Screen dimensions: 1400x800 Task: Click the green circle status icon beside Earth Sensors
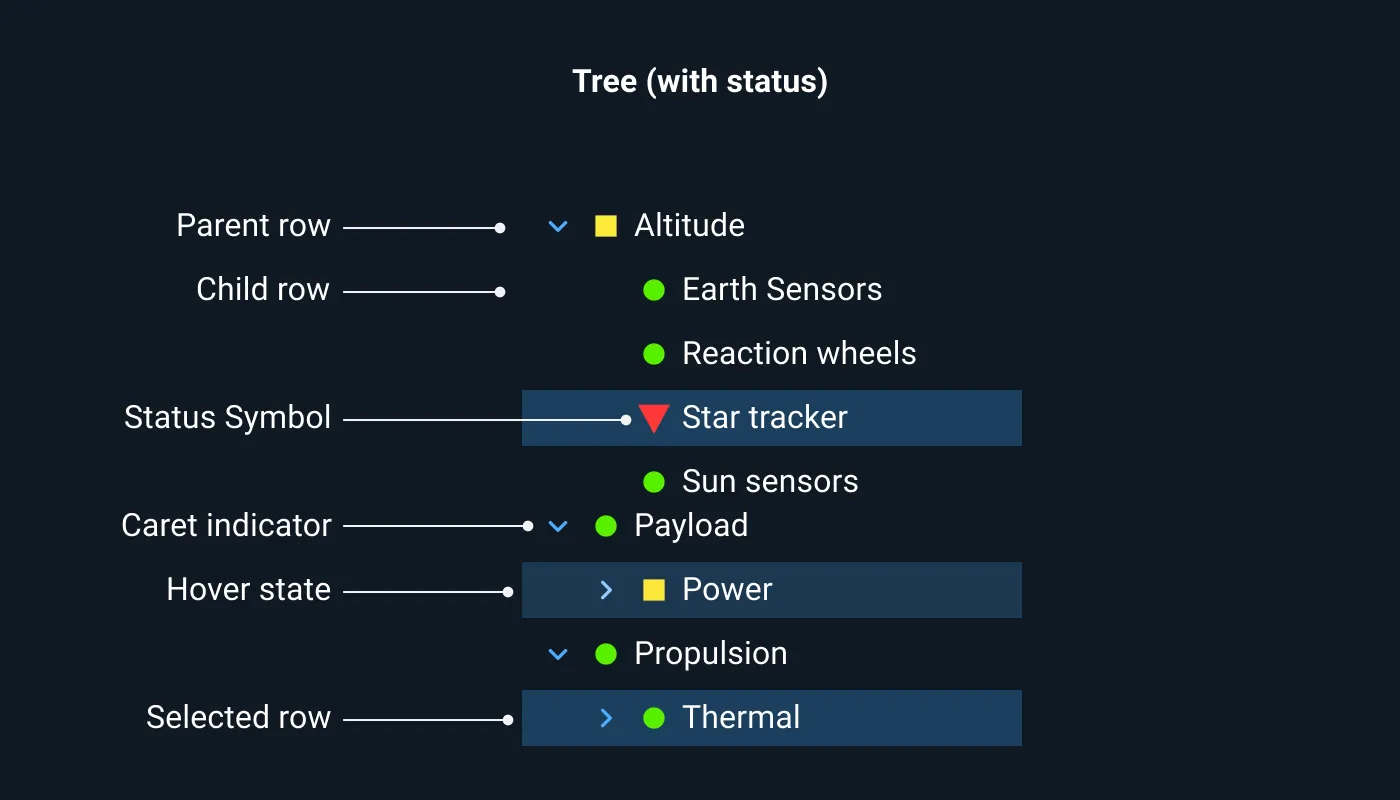pos(654,290)
